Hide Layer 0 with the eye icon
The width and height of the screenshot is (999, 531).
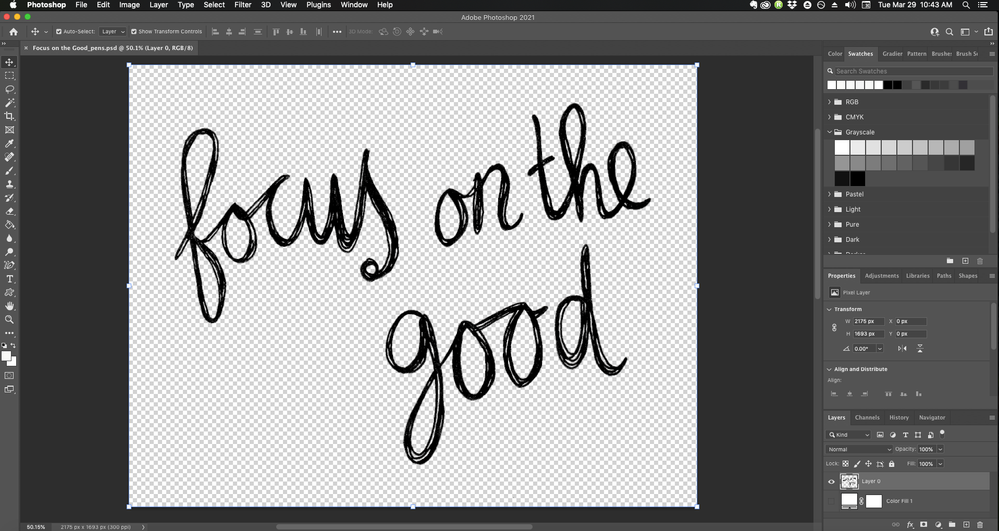pos(831,482)
